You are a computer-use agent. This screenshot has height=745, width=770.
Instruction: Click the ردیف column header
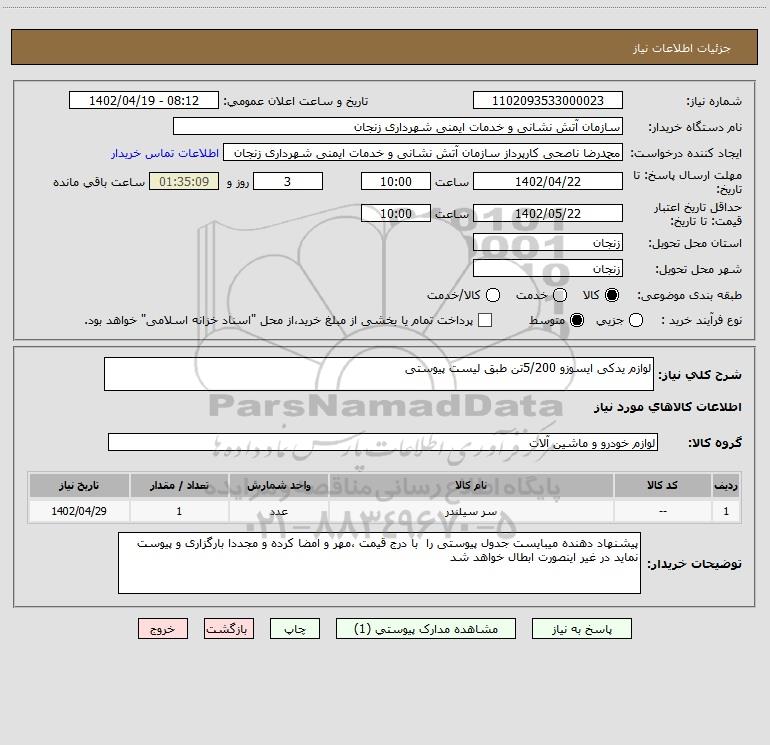tap(726, 485)
